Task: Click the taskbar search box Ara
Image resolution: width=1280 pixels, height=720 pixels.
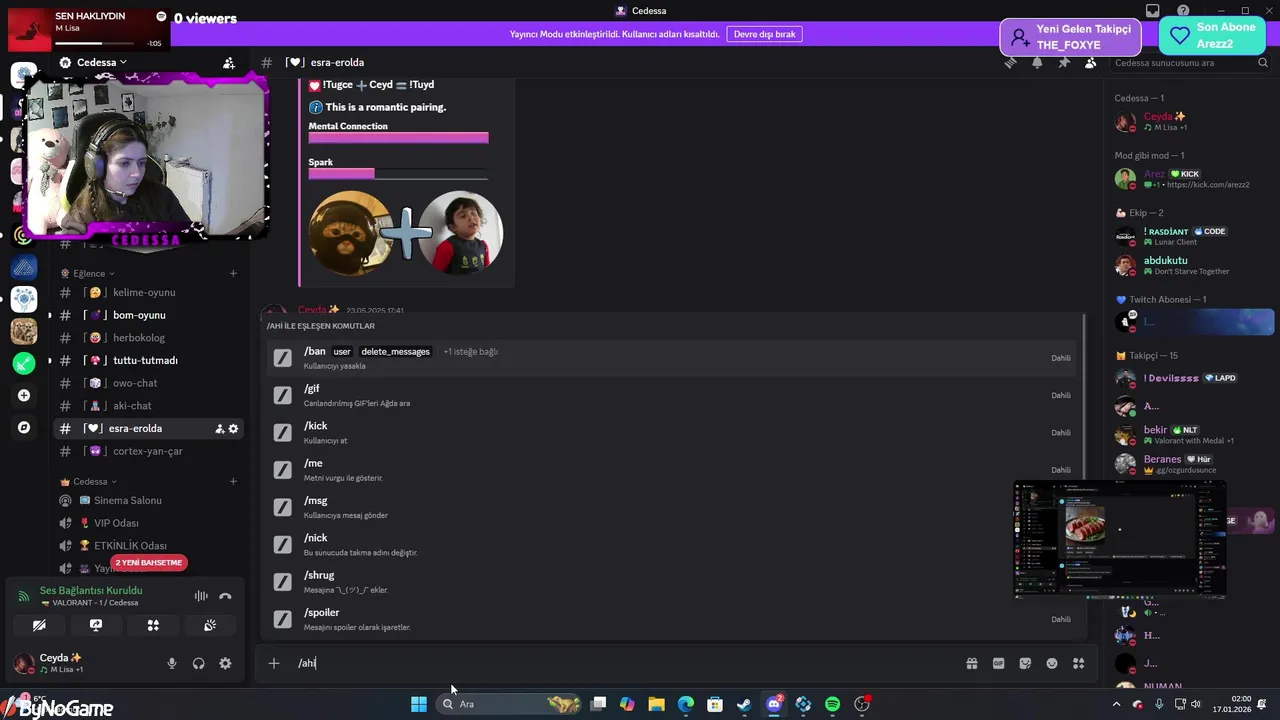Action: click(x=510, y=704)
